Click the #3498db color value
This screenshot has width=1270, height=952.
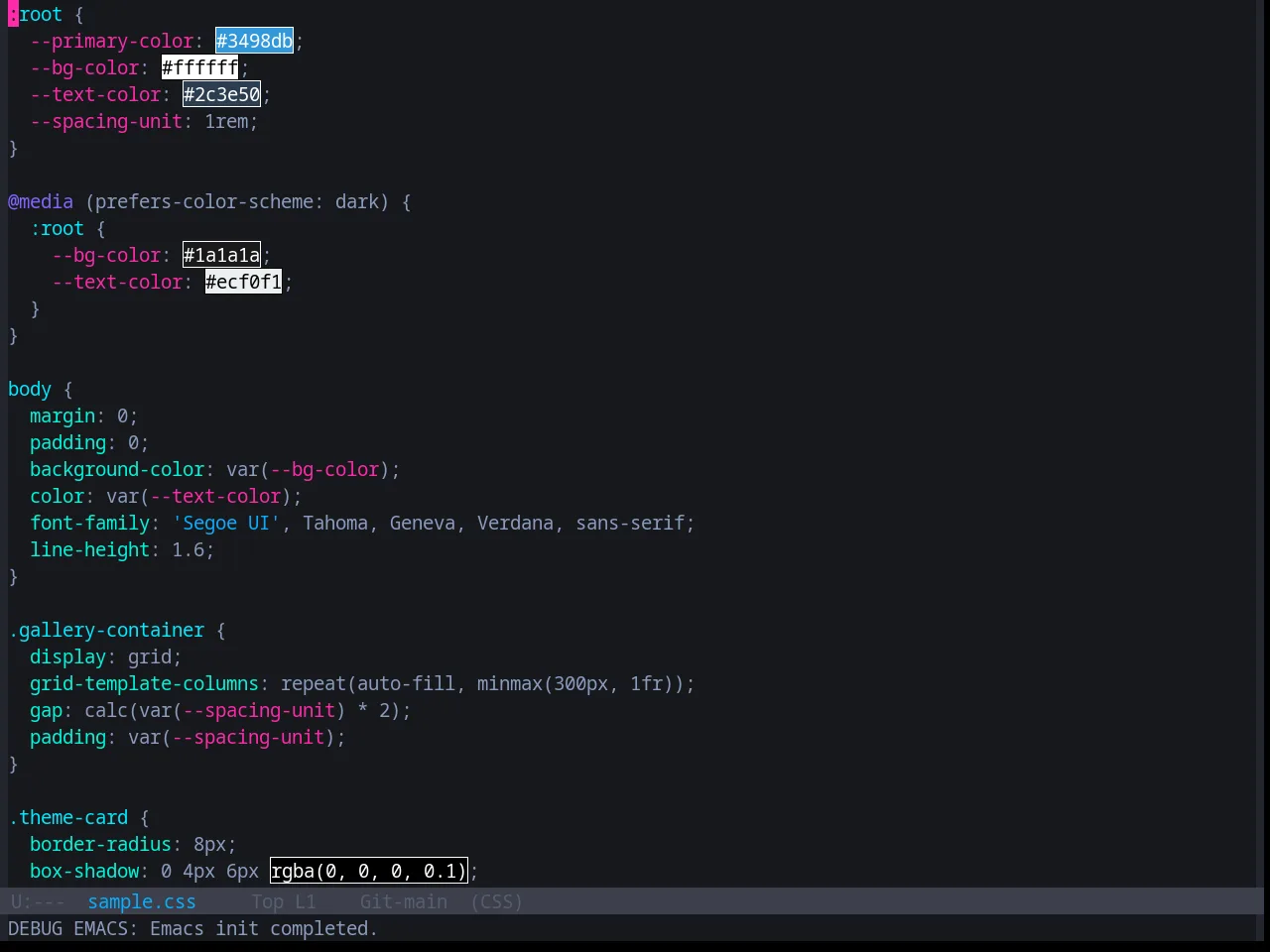255,41
